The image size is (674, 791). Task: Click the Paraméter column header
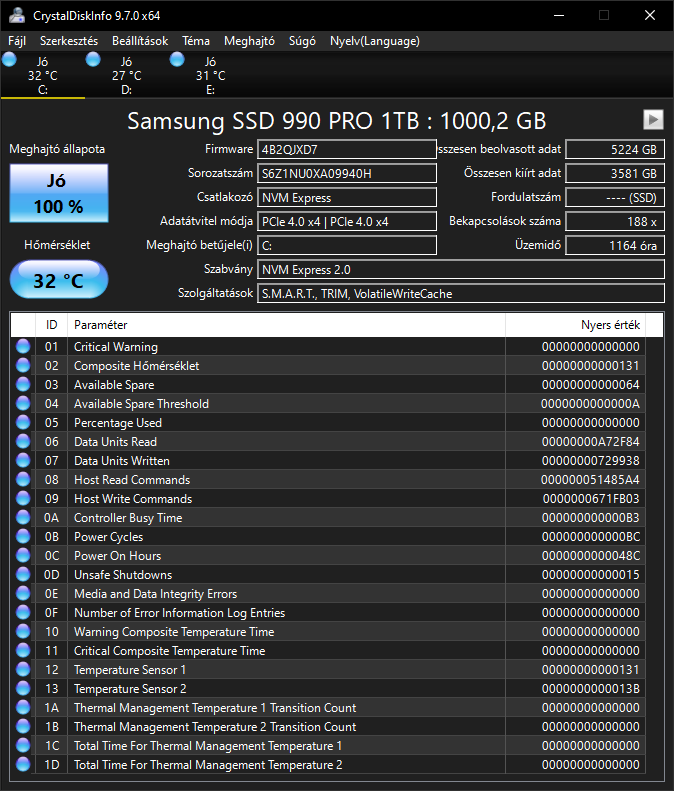coord(286,325)
